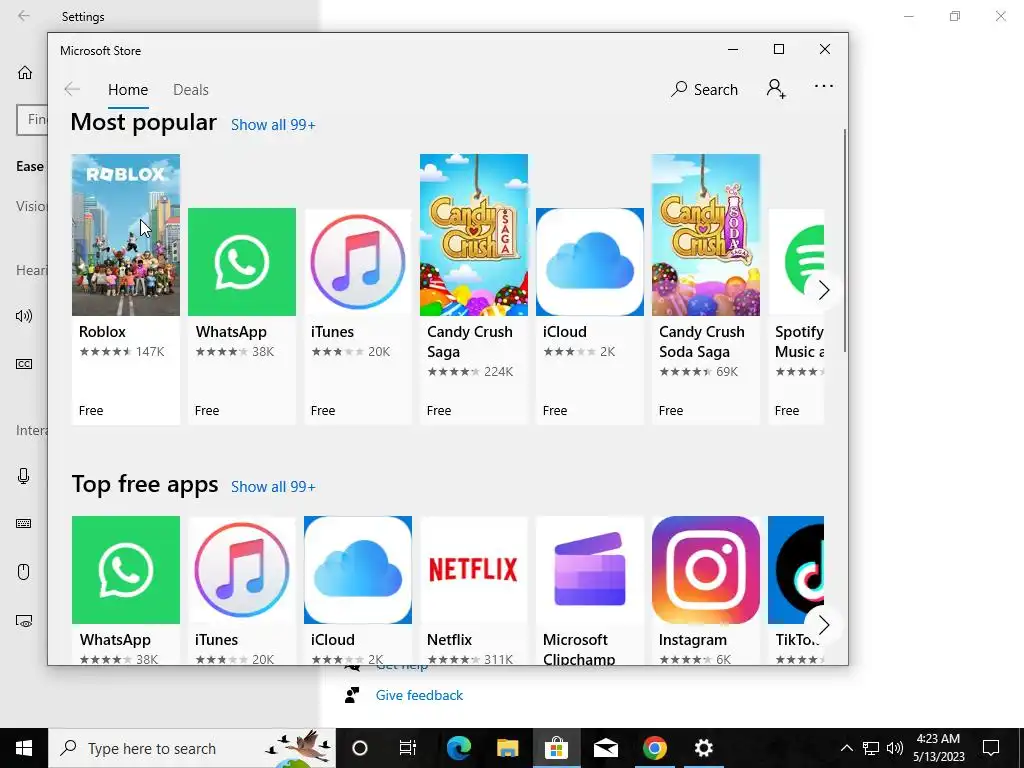Open the account sign-in person icon
The height and width of the screenshot is (768, 1024).
coord(776,89)
